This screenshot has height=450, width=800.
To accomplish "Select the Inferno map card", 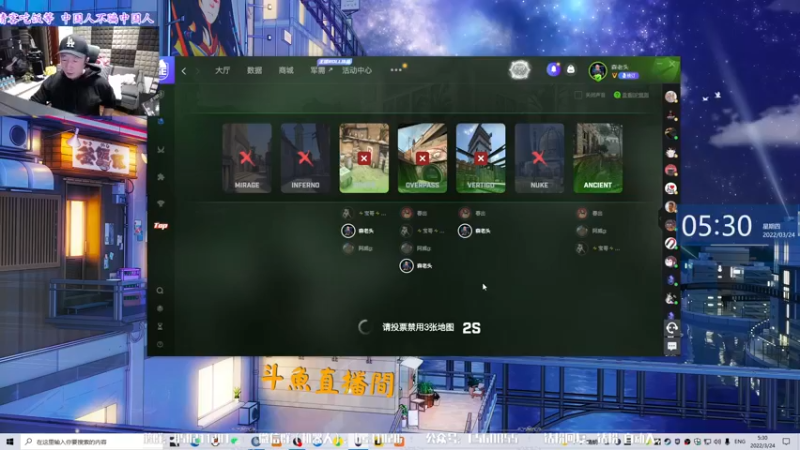I will pos(305,158).
